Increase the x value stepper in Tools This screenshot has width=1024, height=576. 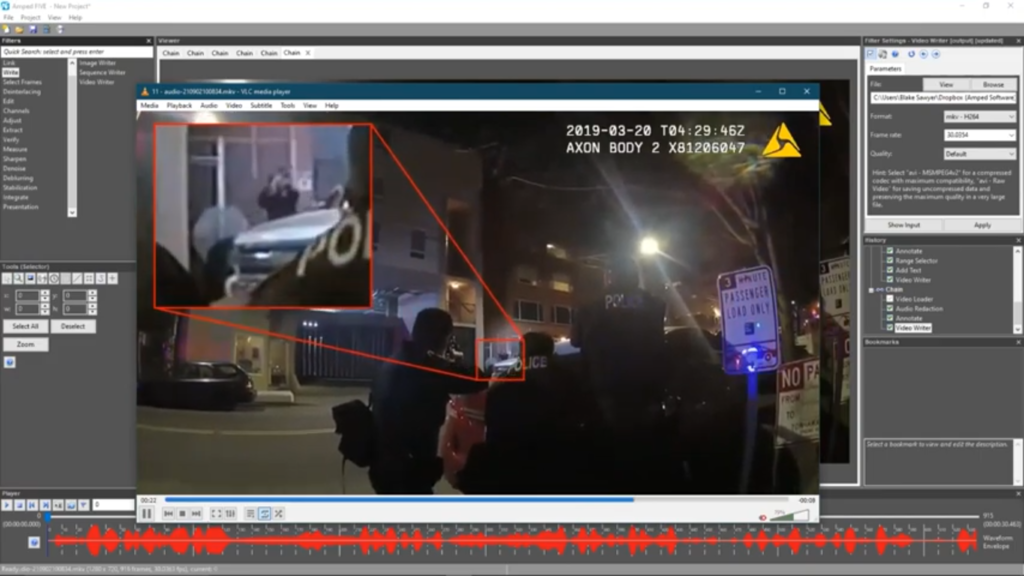[x=44, y=293]
